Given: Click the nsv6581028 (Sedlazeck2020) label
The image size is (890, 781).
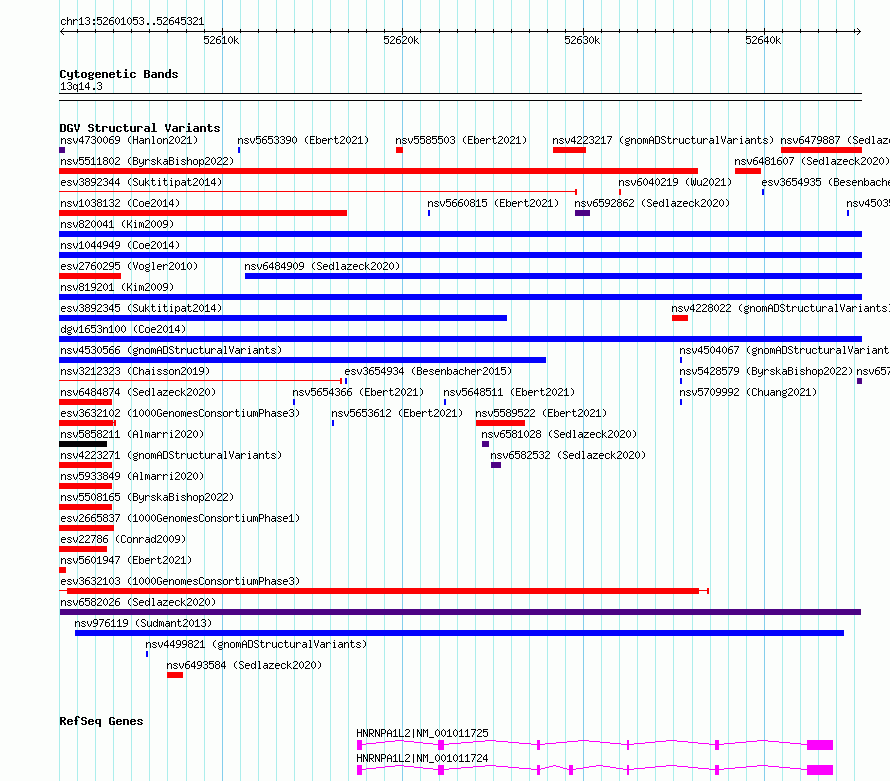Looking at the screenshot, I should tap(559, 434).
